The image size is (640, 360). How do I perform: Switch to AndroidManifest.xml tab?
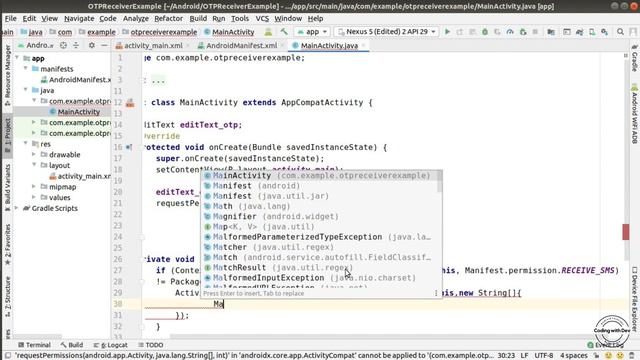click(241, 45)
